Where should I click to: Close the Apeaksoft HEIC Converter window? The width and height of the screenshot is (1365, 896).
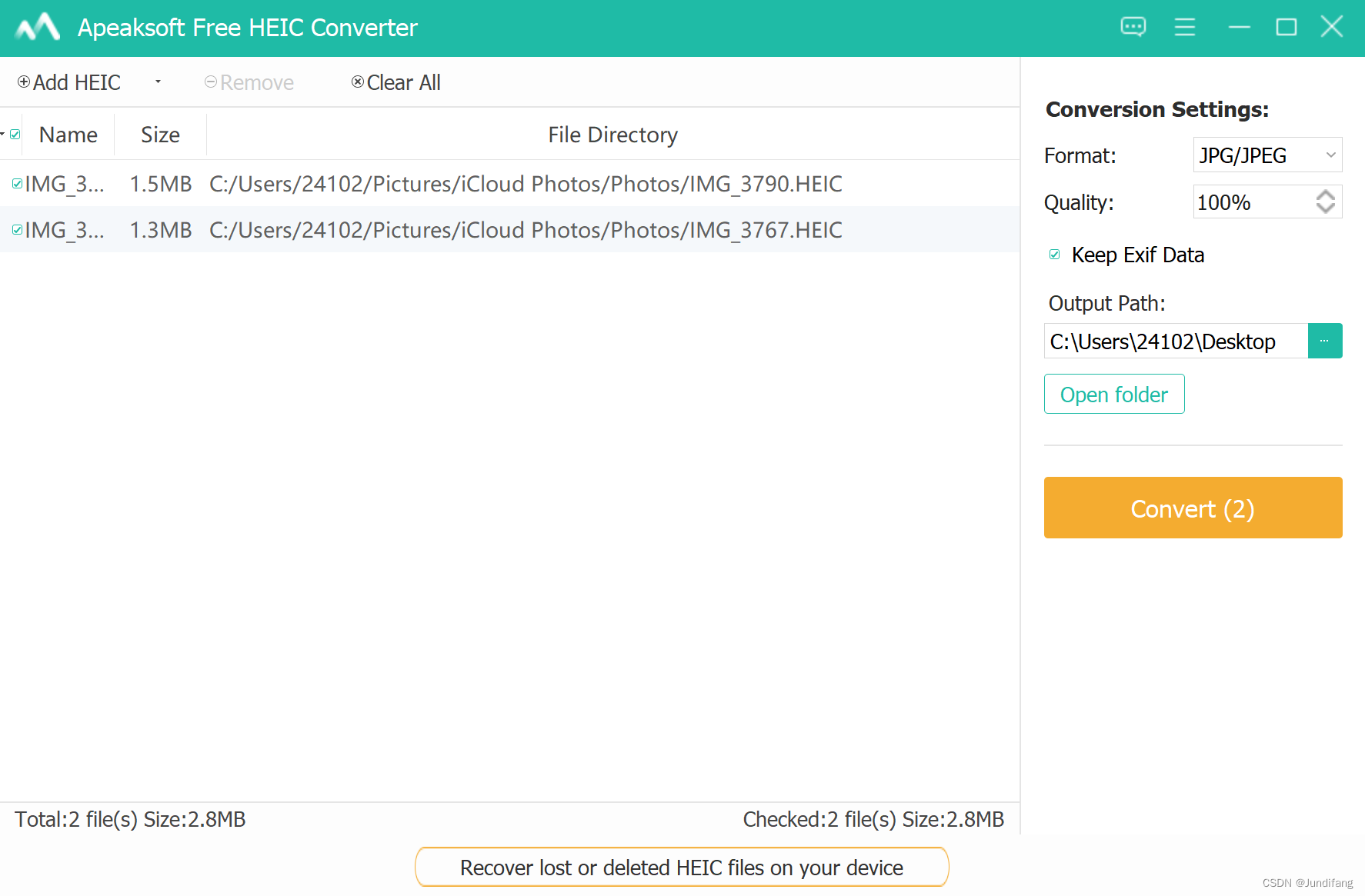[1332, 28]
